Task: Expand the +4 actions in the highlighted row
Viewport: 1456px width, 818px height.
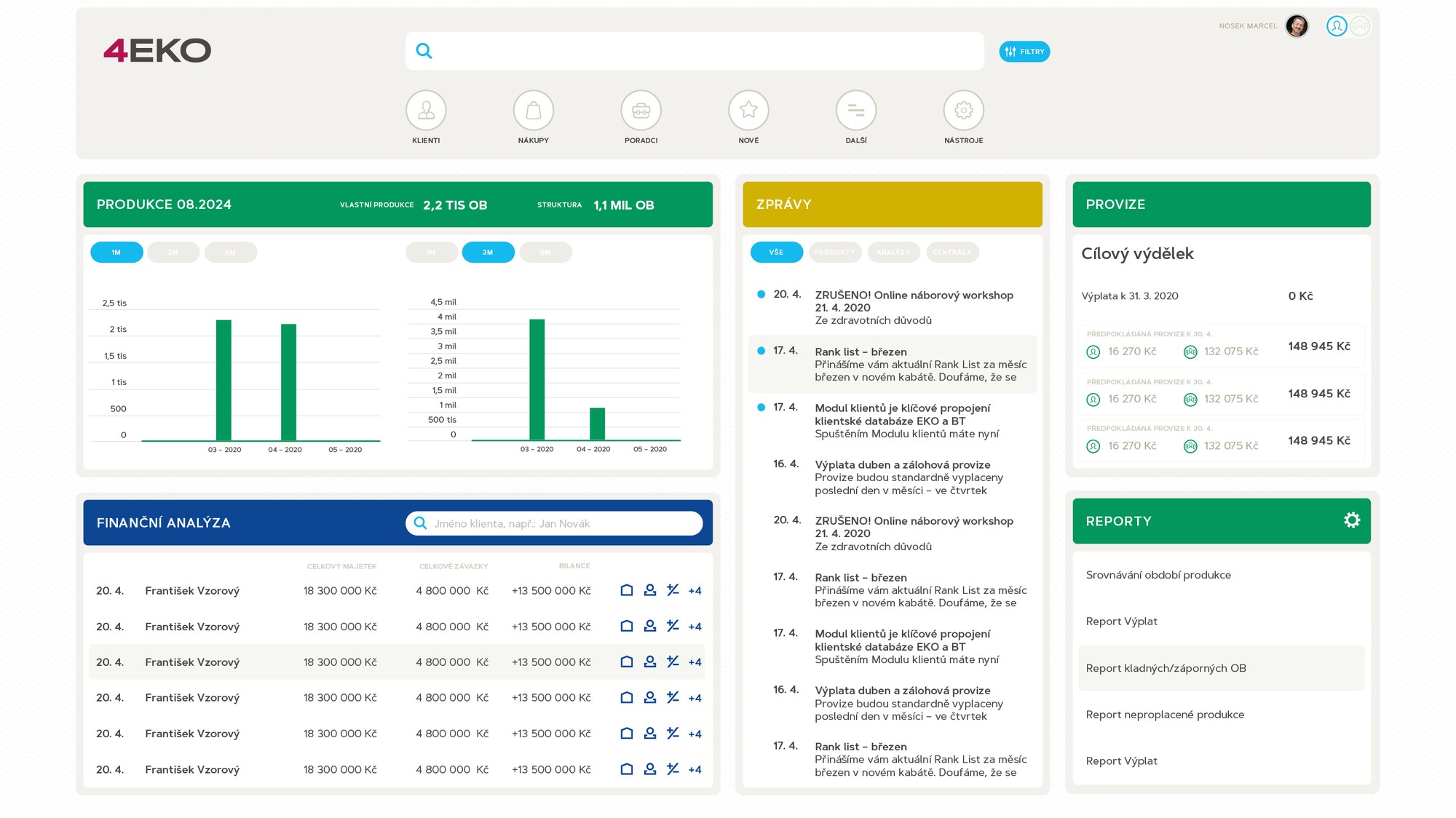Action: click(x=695, y=662)
